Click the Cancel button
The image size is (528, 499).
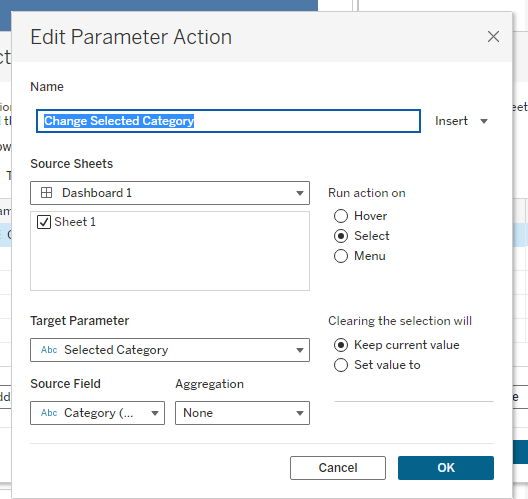(338, 468)
